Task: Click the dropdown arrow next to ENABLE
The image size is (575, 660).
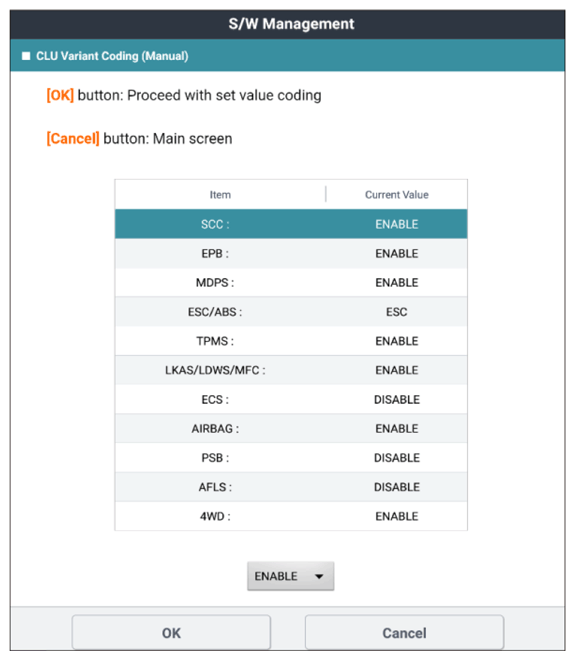Action: coord(319,576)
